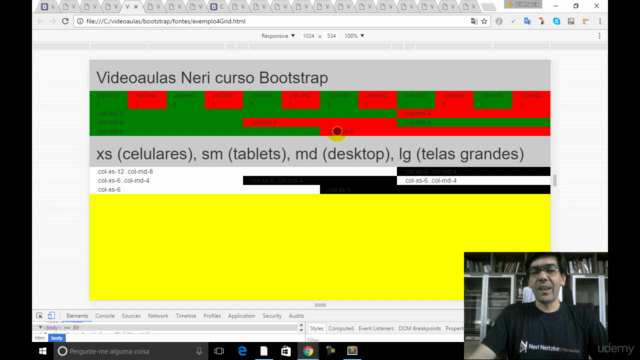Open the site info icon beside URL
This screenshot has width=640, height=360.
[x=80, y=21]
